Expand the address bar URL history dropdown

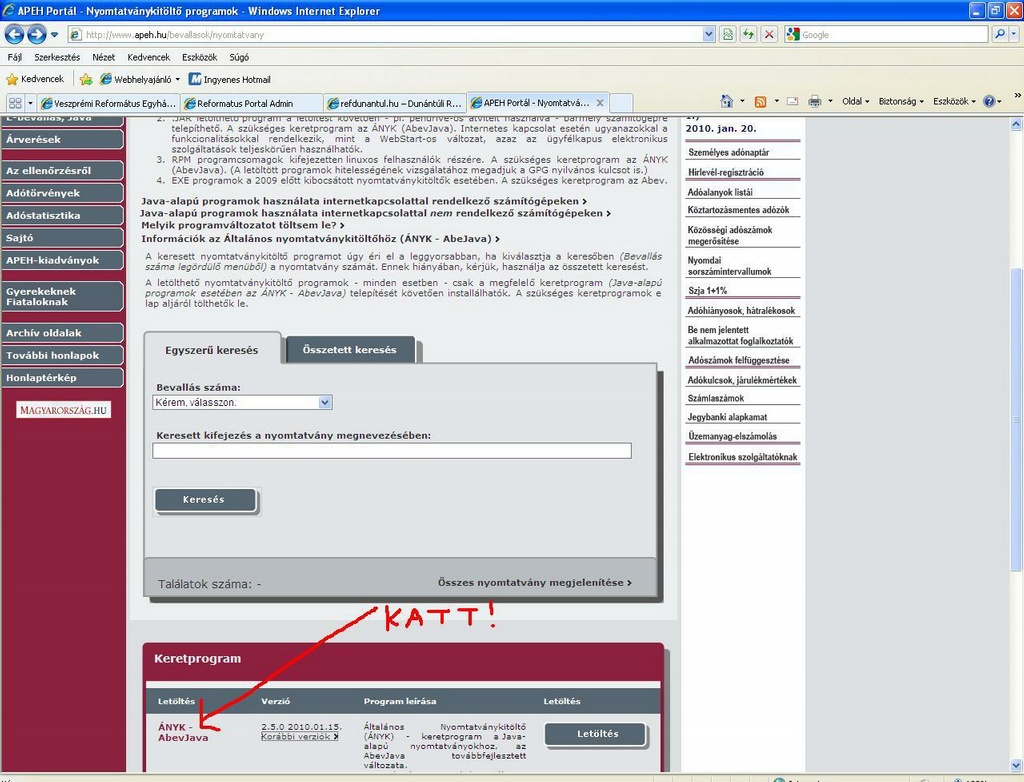709,35
